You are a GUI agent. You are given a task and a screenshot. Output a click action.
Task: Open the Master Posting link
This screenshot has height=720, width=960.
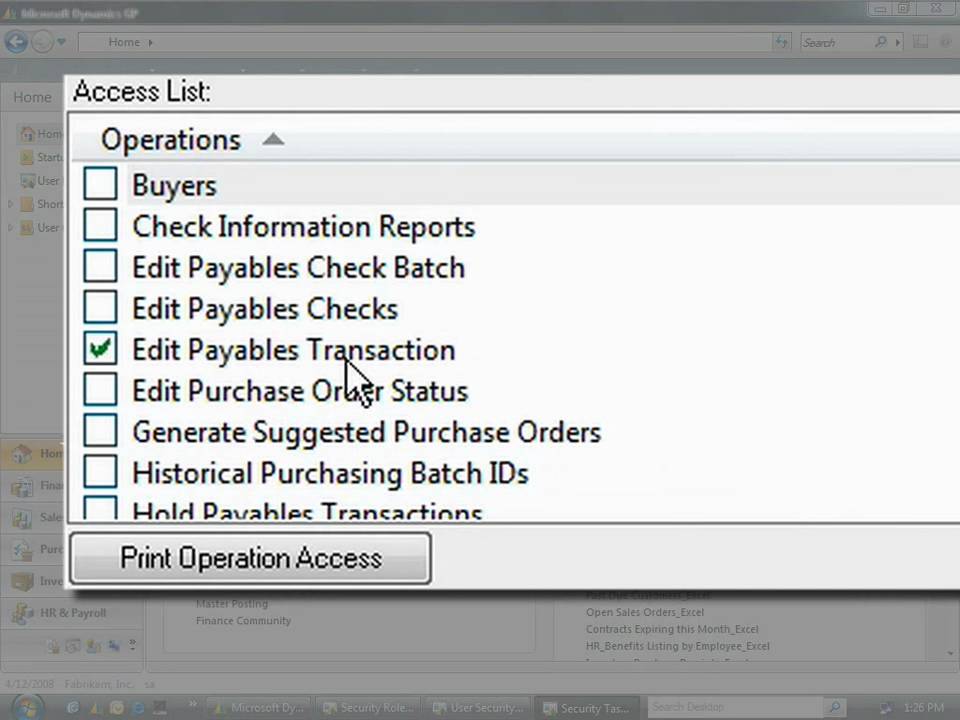pos(231,604)
